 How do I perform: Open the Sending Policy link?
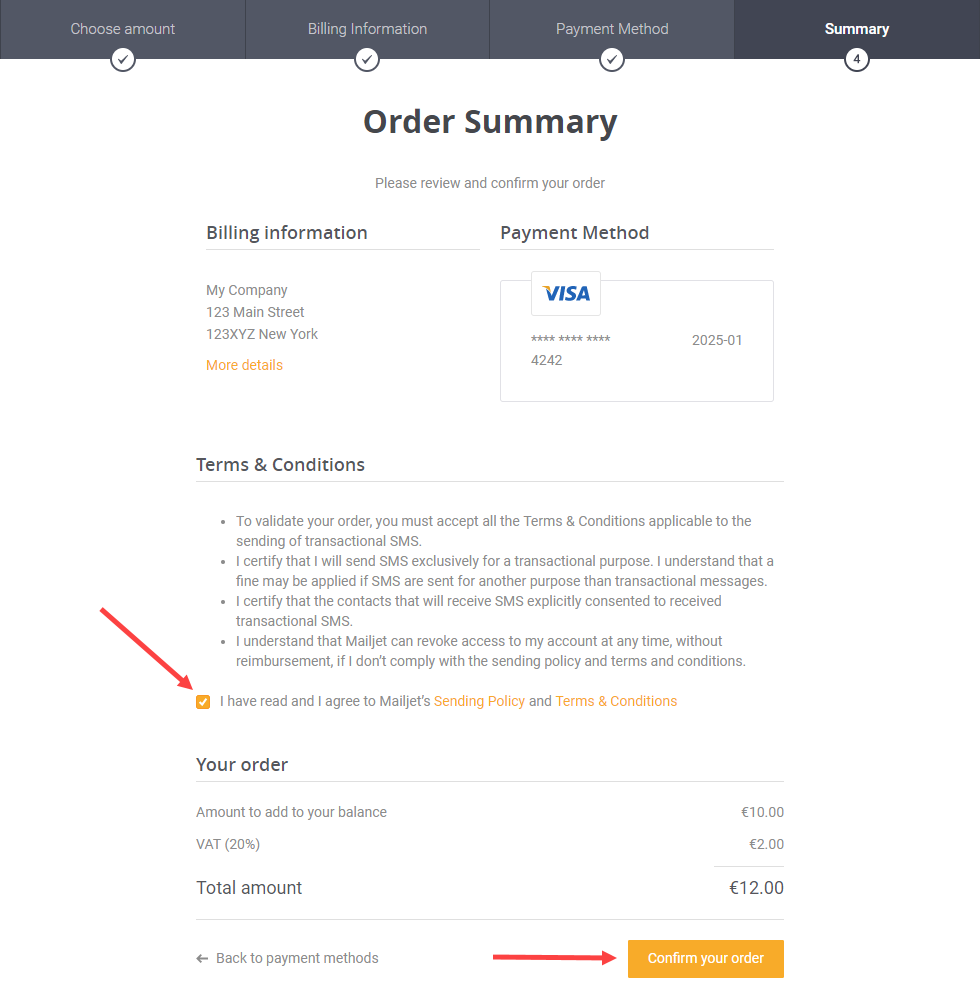click(x=479, y=701)
